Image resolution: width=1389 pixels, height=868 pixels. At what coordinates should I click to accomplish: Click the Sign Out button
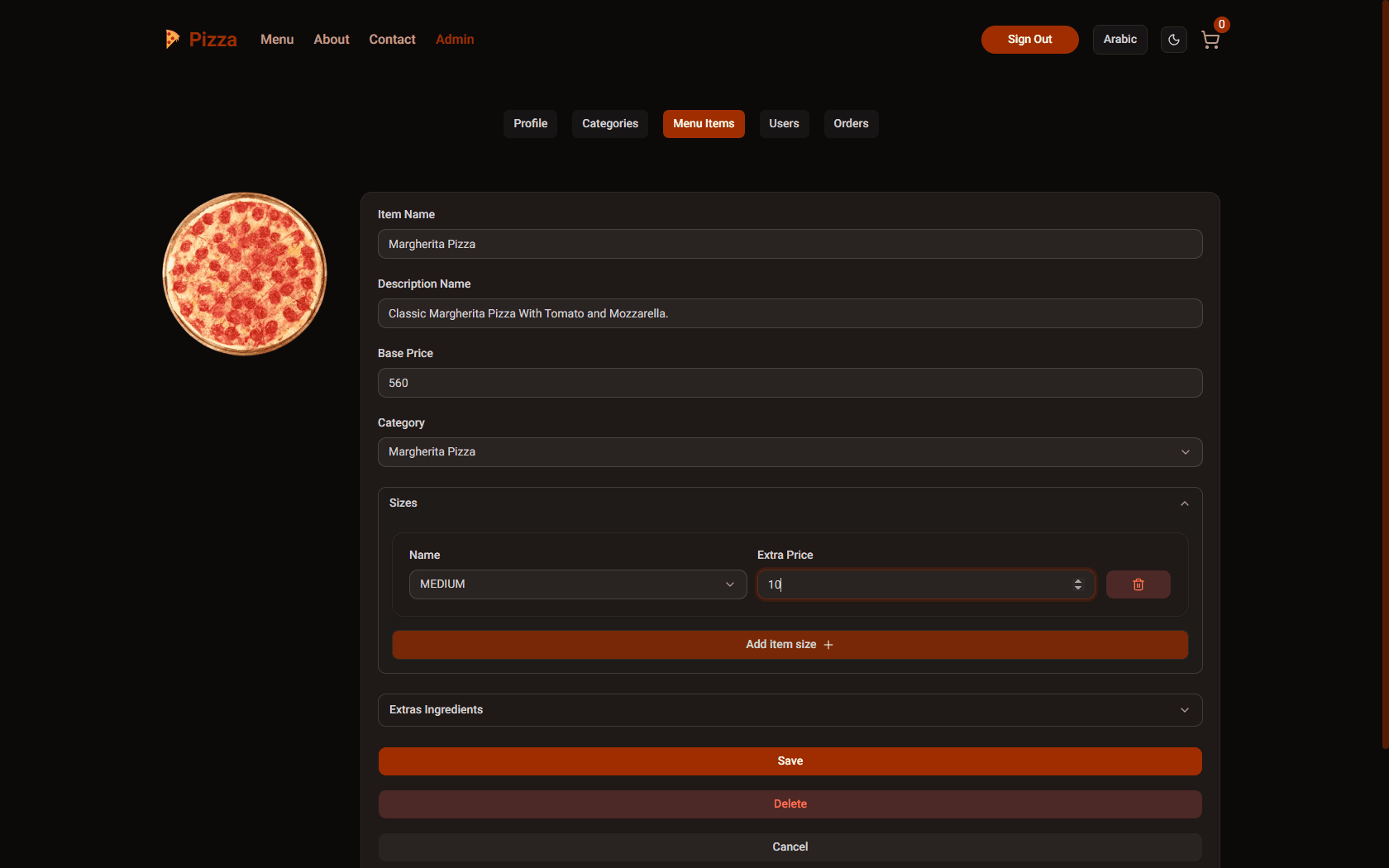[x=1029, y=40]
